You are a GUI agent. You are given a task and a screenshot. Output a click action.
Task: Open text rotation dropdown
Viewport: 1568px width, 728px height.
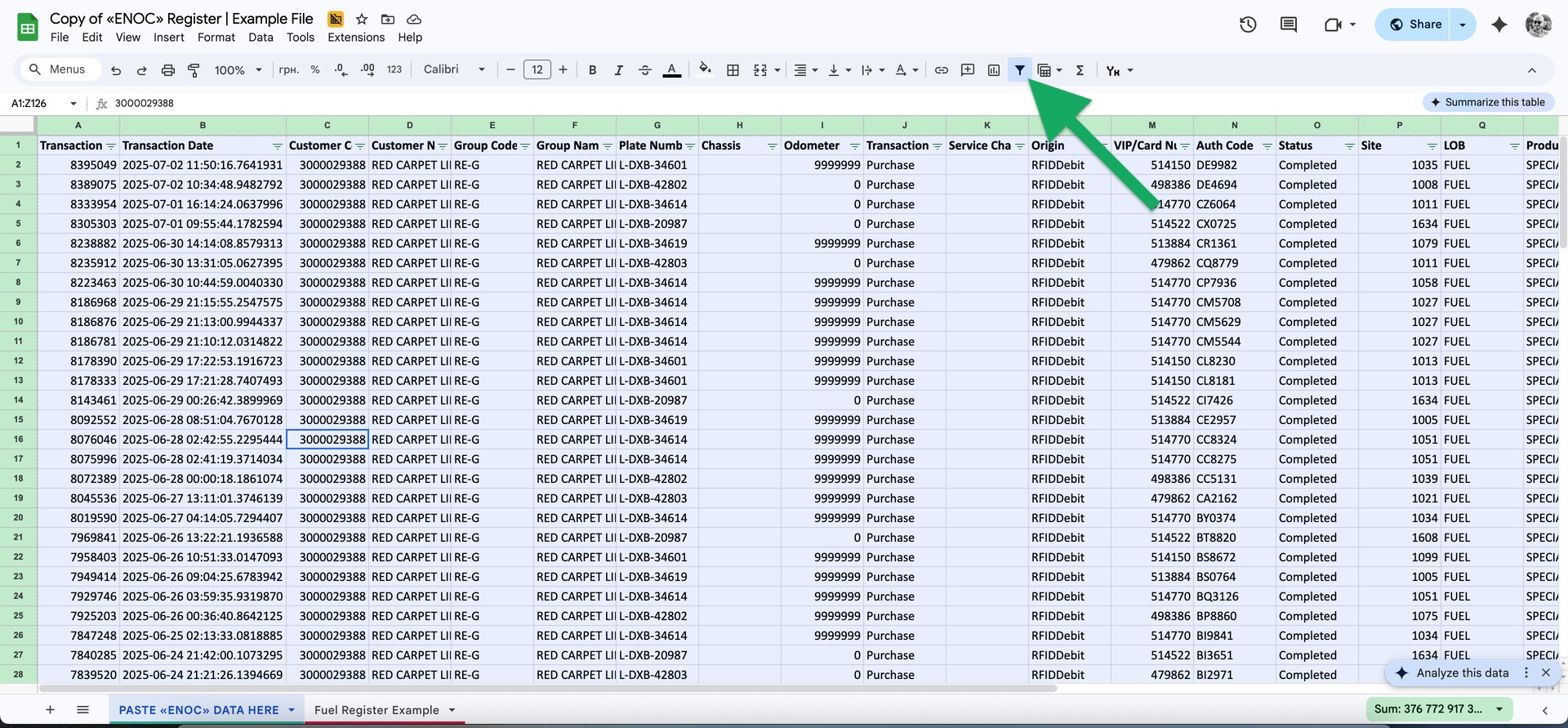(x=906, y=70)
